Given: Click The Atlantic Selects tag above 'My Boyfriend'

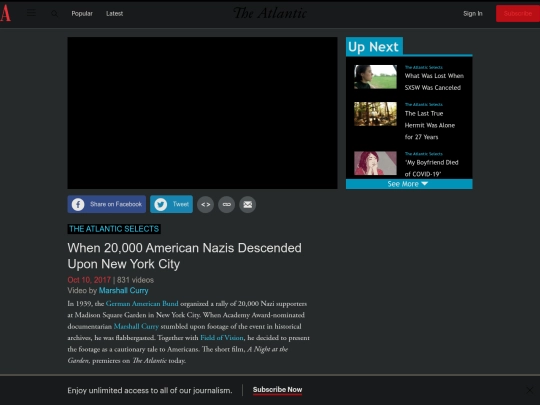Looking at the screenshot, I should coord(424,154).
